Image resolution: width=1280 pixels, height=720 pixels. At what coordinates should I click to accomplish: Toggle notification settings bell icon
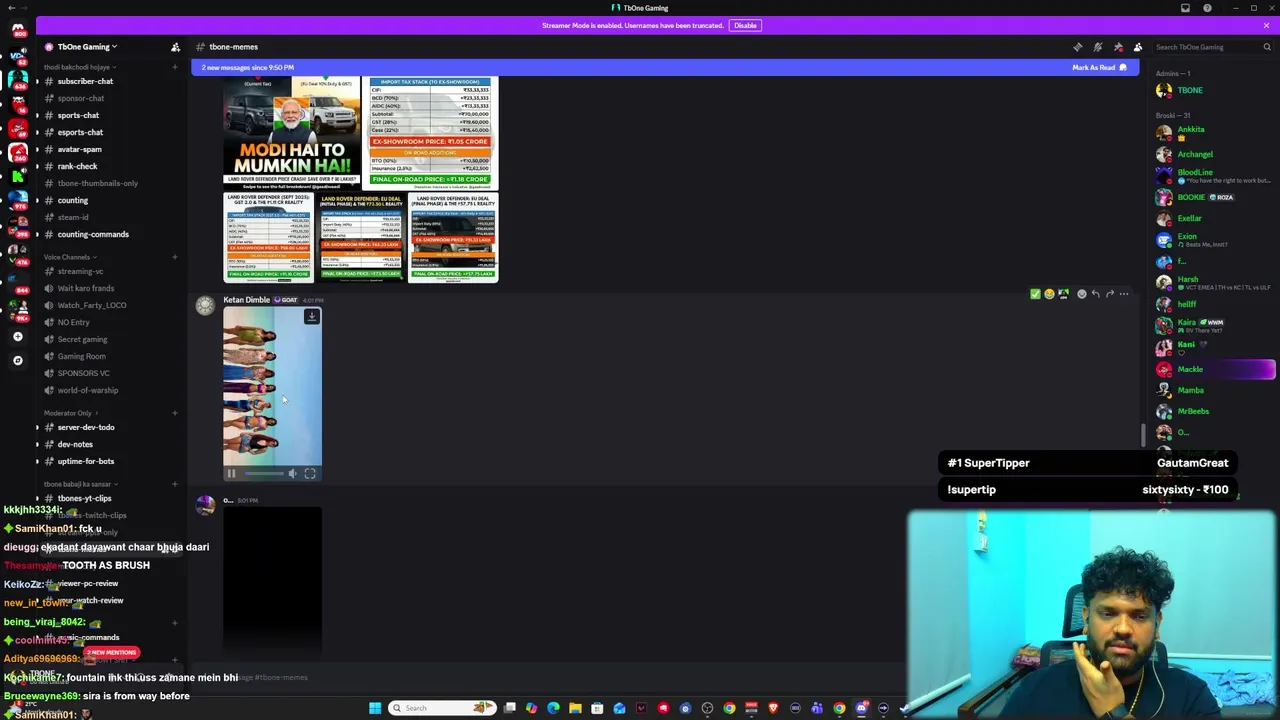tap(1098, 47)
